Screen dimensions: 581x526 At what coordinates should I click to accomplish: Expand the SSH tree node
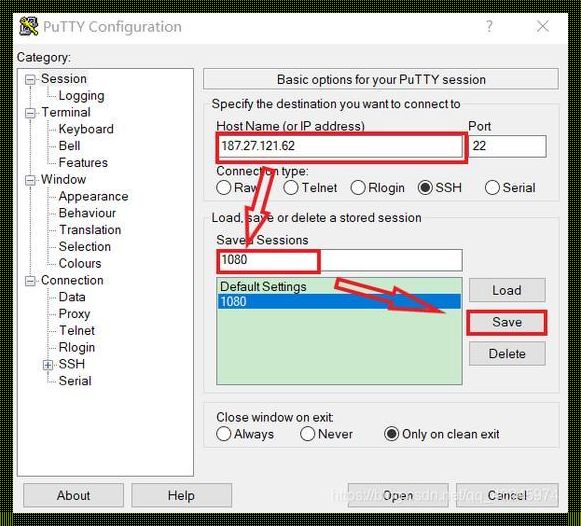click(48, 365)
